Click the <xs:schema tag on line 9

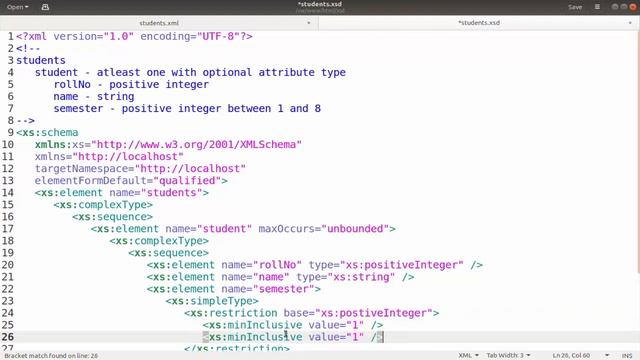[47, 133]
